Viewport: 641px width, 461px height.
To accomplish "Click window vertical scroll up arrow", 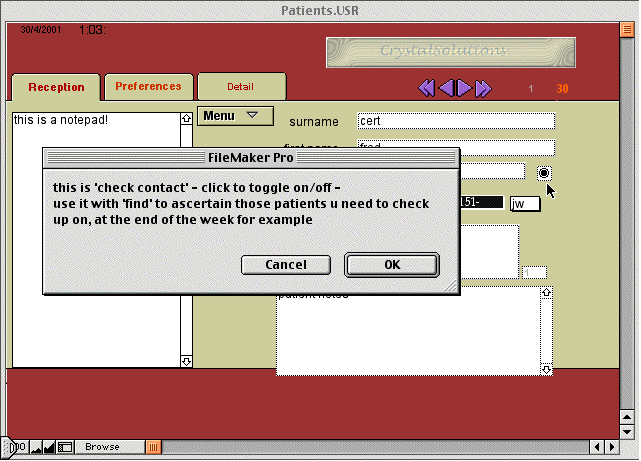I will (x=627, y=417).
